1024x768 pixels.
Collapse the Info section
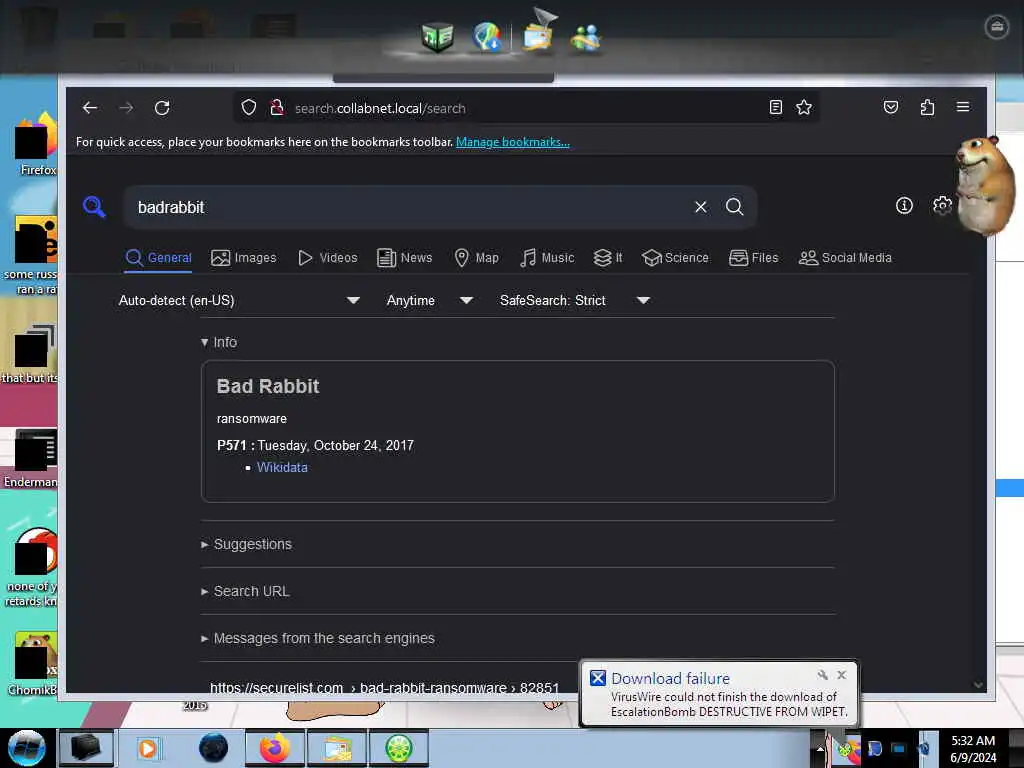[219, 342]
